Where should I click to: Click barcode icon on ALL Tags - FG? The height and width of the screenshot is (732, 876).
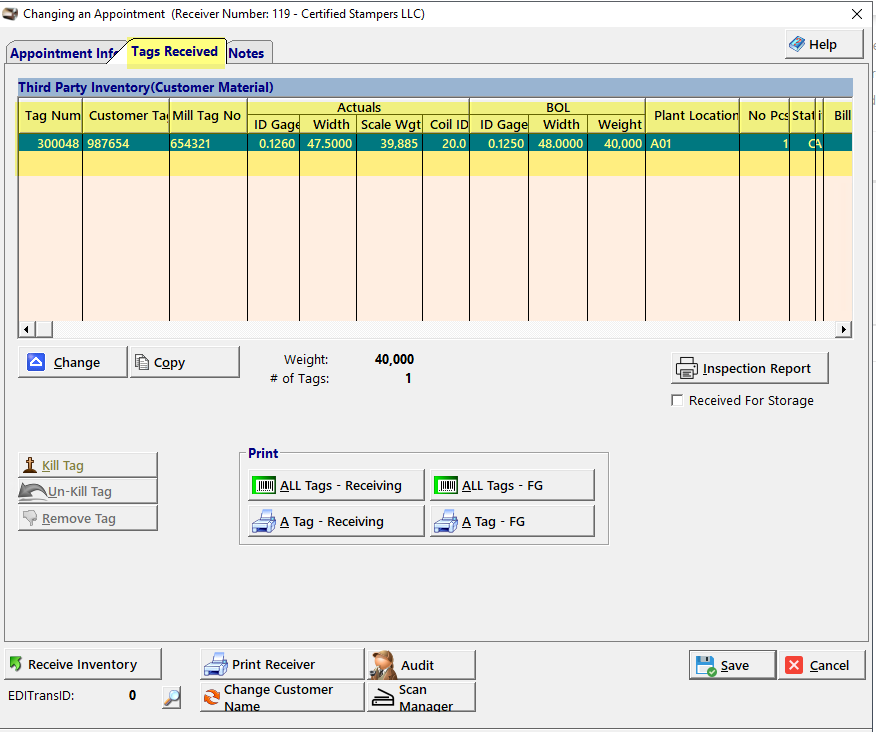tap(446, 485)
